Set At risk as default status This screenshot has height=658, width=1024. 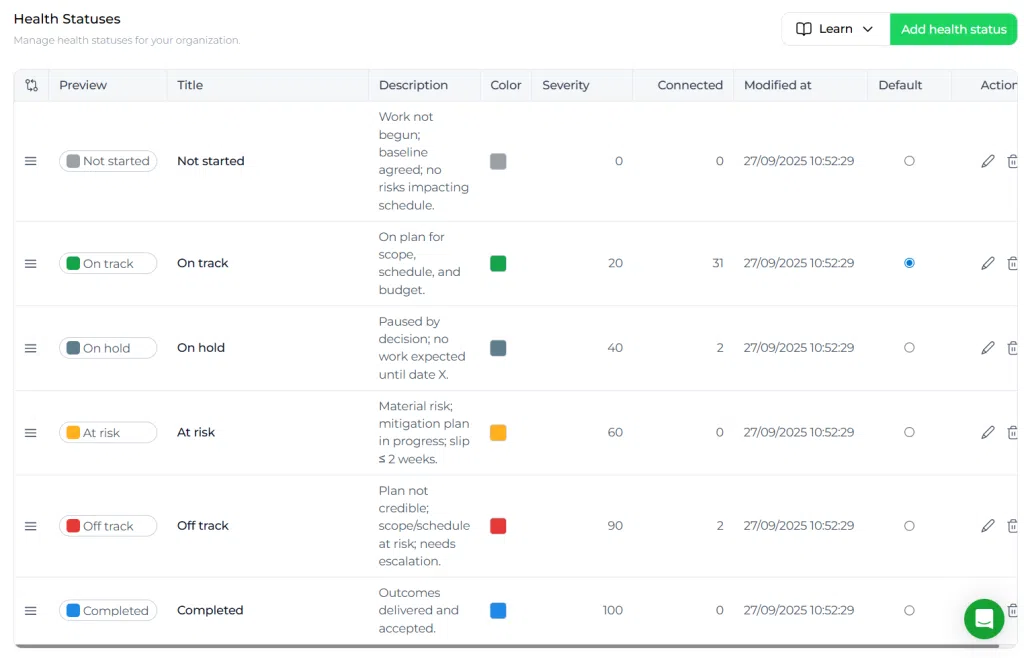[909, 432]
